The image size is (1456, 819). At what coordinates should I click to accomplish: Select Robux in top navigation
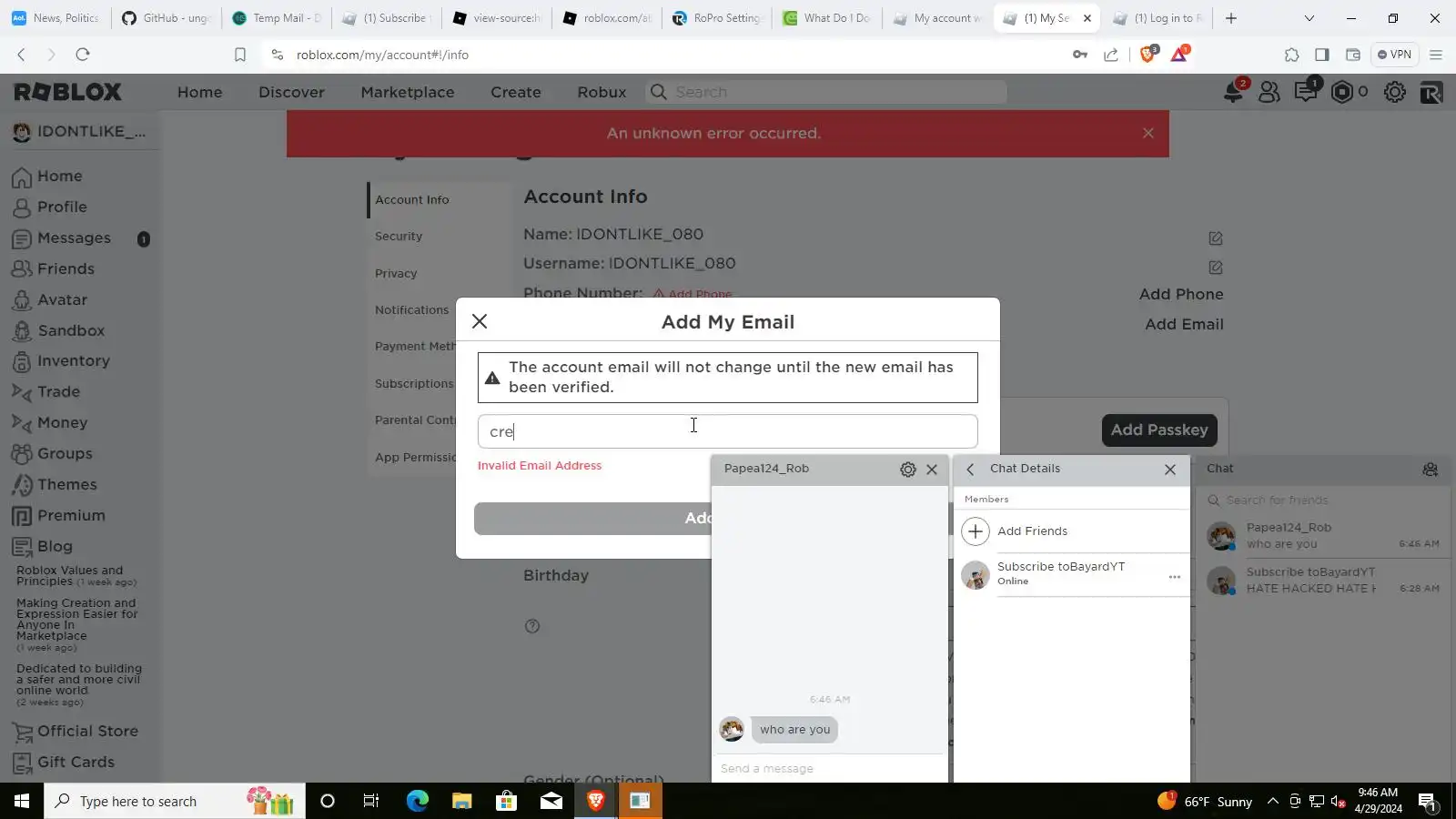(x=602, y=92)
